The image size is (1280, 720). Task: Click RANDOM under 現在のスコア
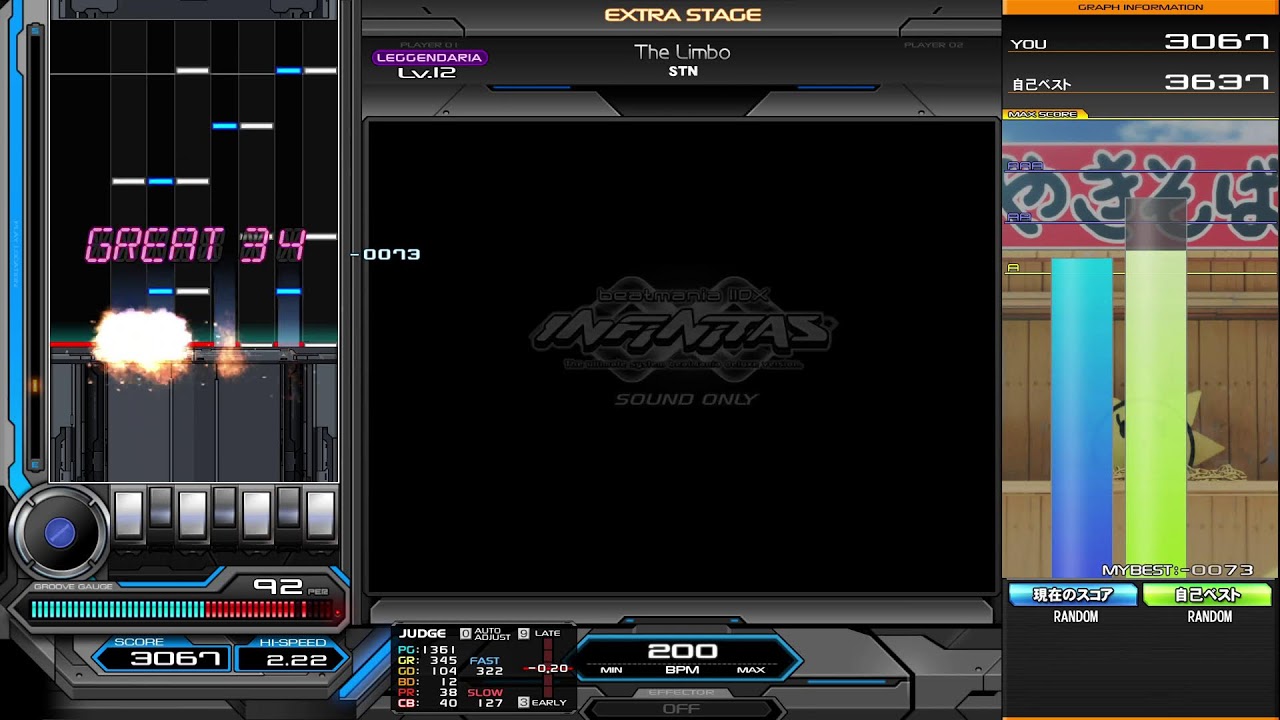pyautogui.click(x=1076, y=617)
